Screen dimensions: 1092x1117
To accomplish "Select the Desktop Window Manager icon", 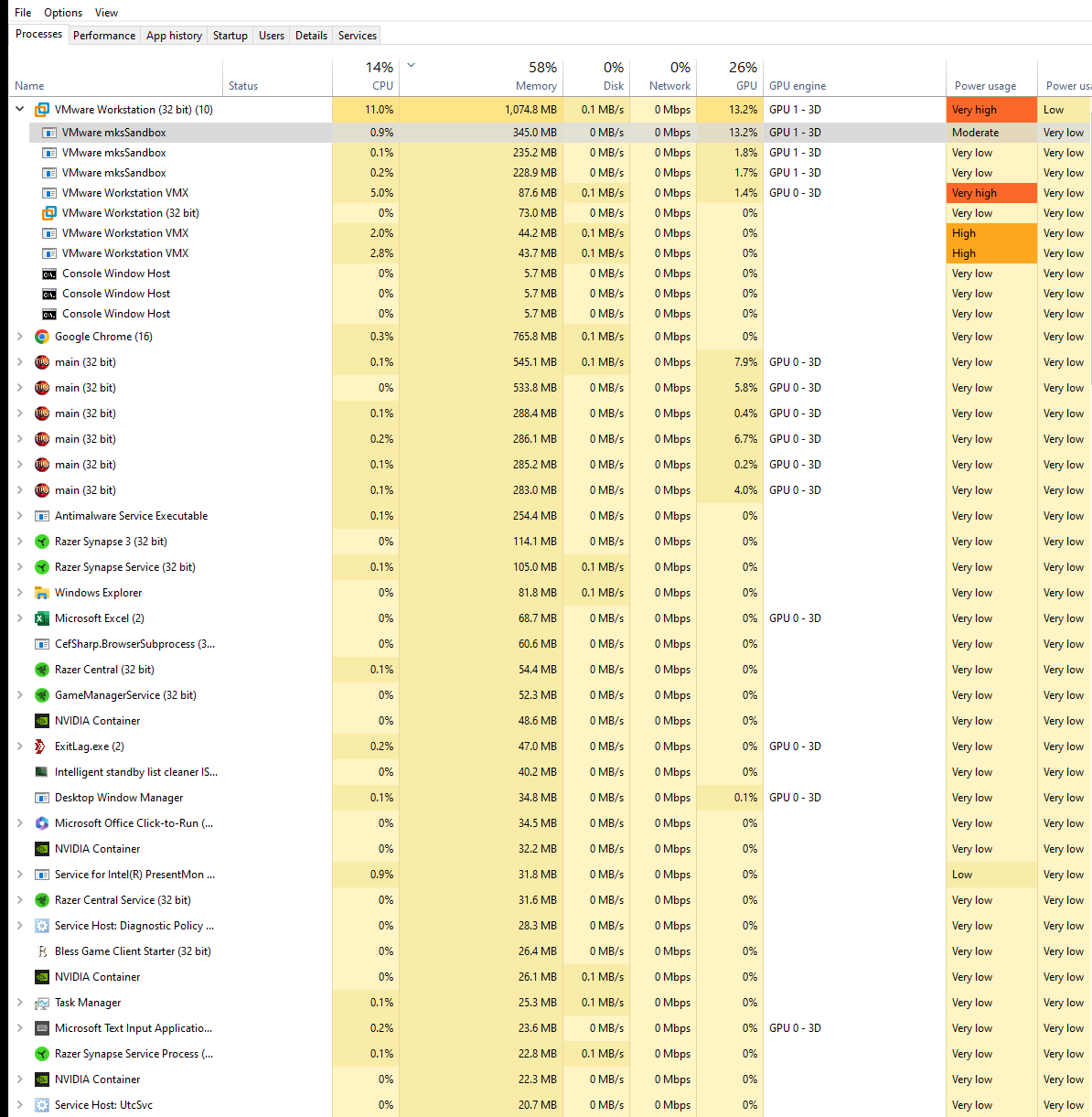I will [x=41, y=798].
